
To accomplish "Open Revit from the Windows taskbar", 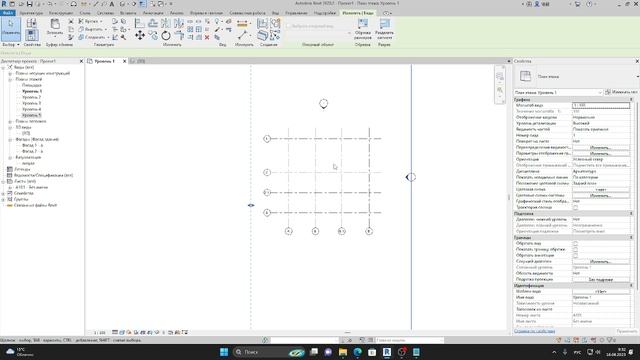I will 387,352.
